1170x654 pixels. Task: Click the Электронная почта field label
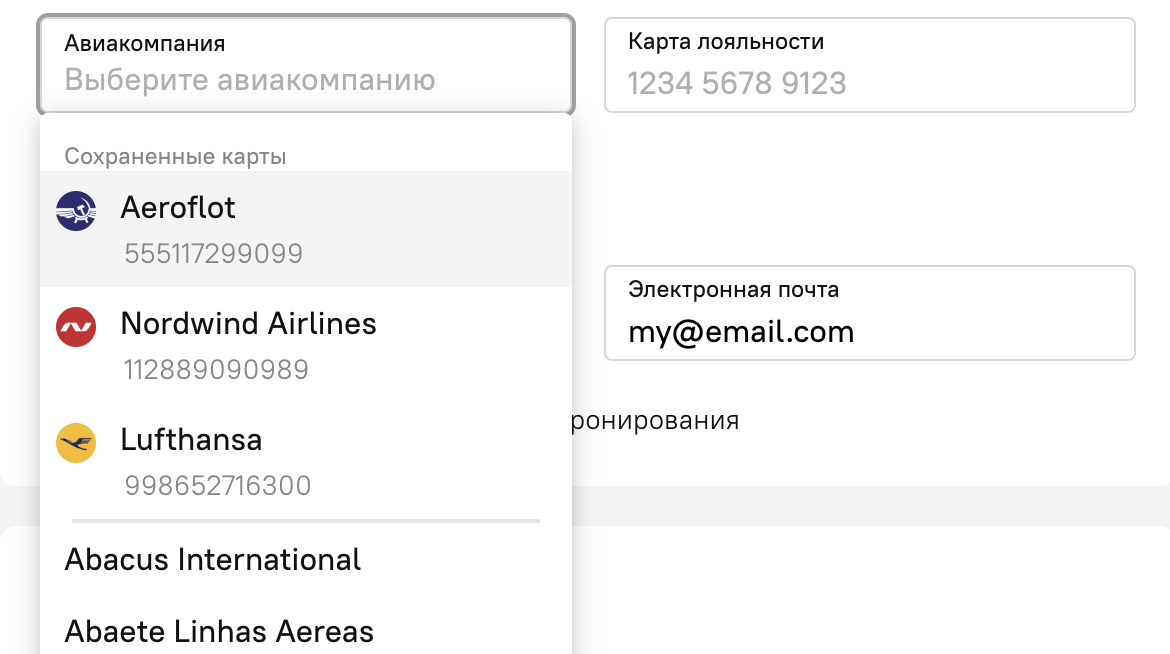coord(733,290)
